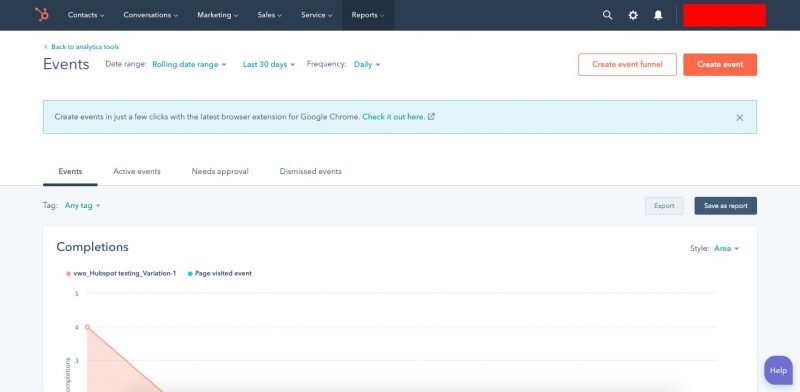Viewport: 800px width, 392px height.
Task: Open the Contacts menu
Action: [86, 15]
